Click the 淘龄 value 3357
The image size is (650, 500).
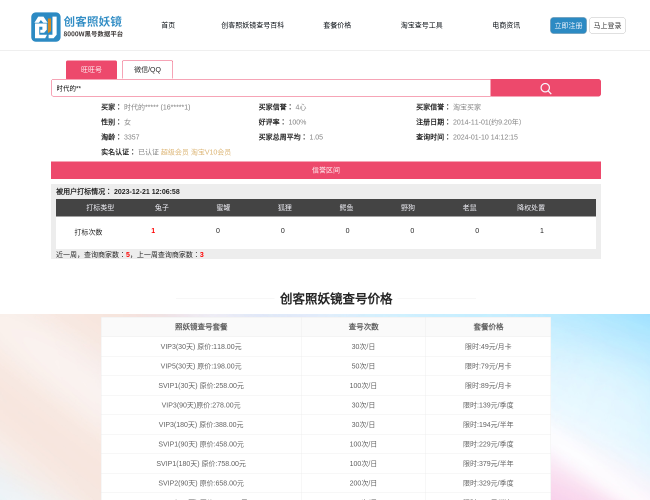tap(131, 137)
